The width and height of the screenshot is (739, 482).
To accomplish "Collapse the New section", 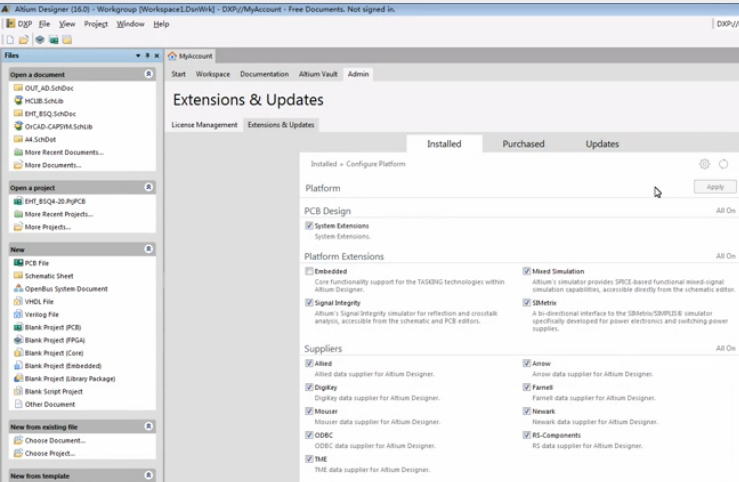I will pos(148,249).
